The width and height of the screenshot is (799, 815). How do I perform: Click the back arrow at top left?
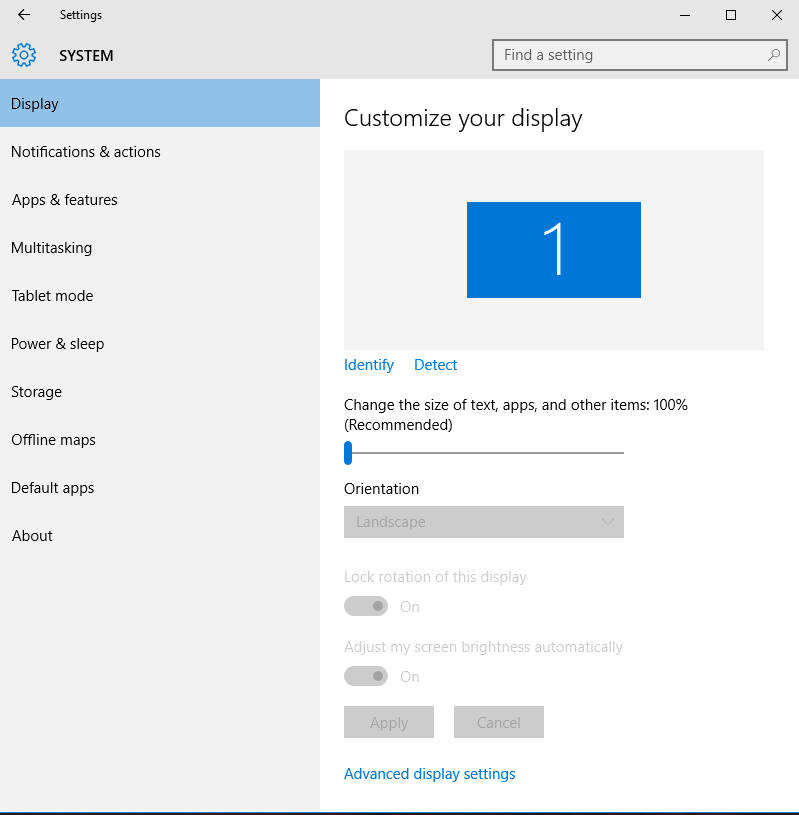coord(22,14)
